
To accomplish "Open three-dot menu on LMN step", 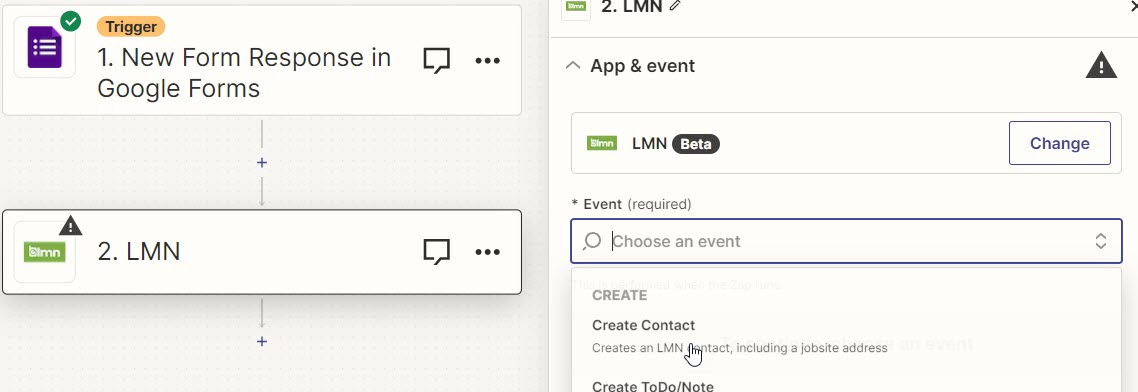I will 487,252.
